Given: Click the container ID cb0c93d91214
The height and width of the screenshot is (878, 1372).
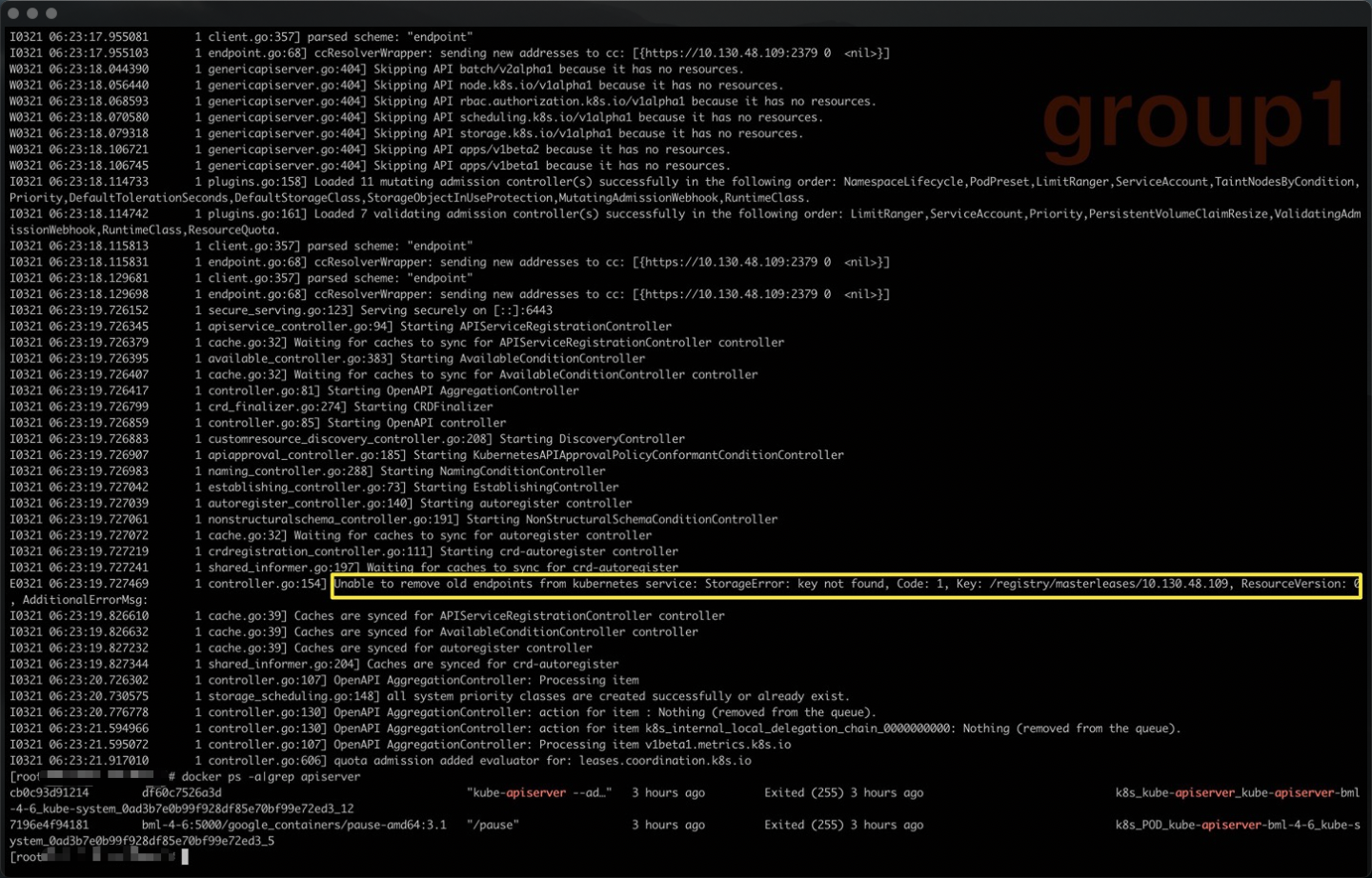Looking at the screenshot, I should [50, 792].
